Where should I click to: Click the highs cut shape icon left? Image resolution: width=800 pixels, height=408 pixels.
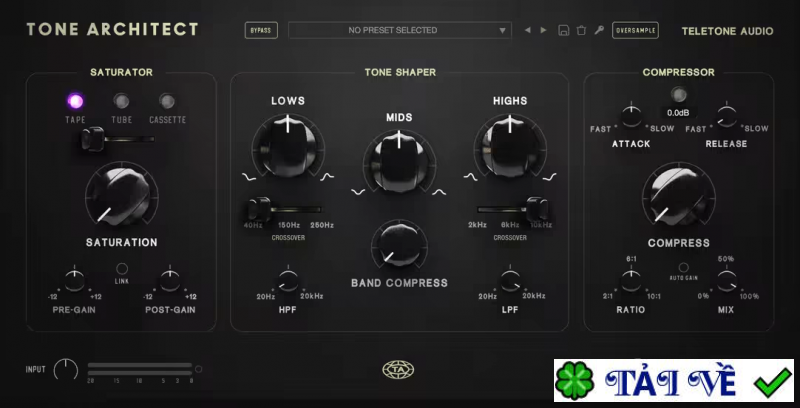[x=470, y=177]
